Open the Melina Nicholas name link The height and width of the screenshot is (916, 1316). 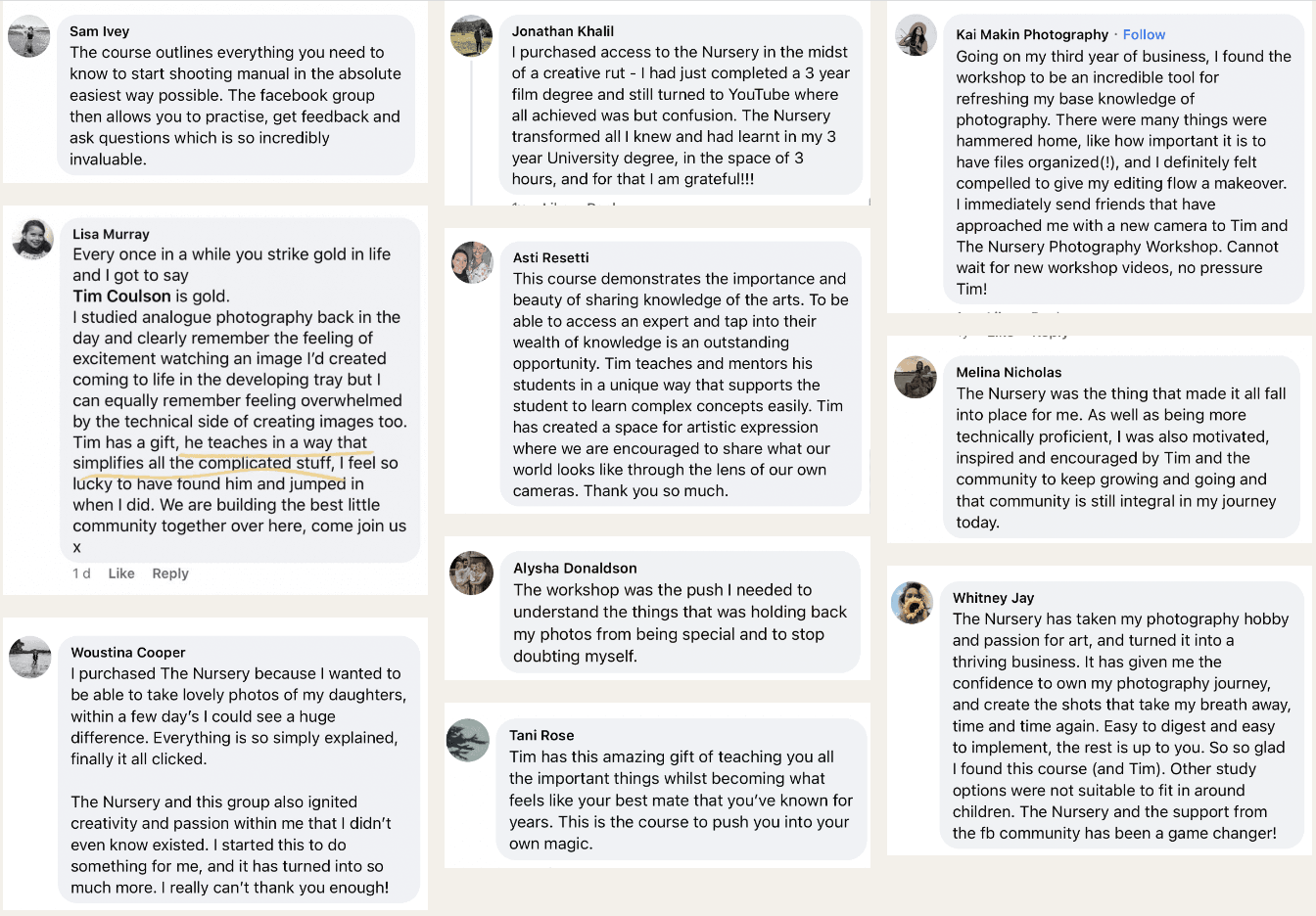tap(1009, 372)
